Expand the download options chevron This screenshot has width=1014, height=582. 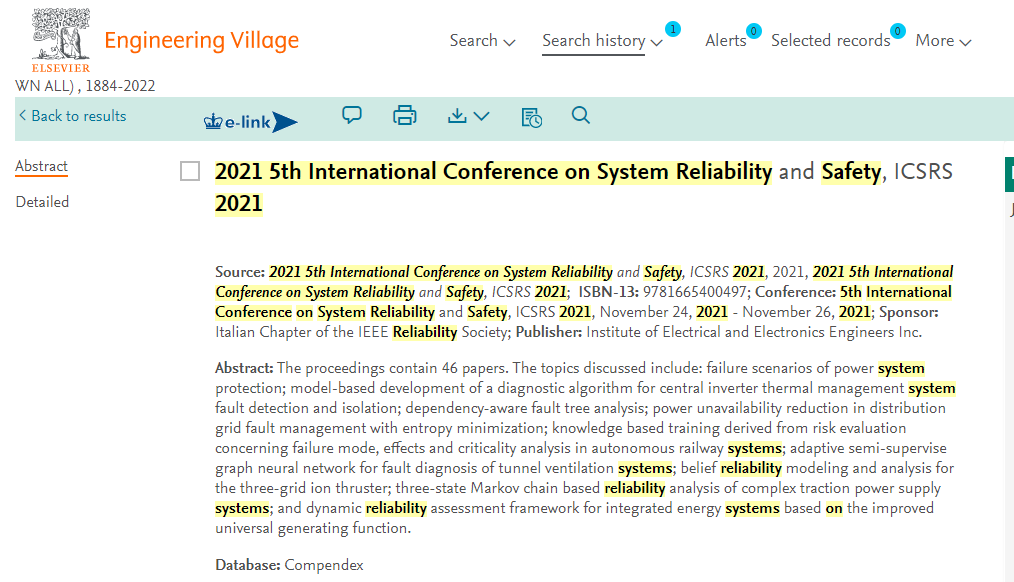pyautogui.click(x=481, y=116)
